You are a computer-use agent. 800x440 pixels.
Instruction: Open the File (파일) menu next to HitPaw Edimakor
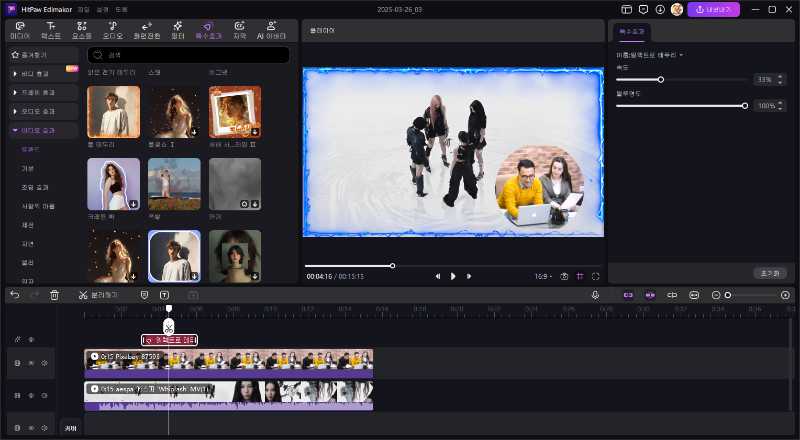pyautogui.click(x=83, y=10)
